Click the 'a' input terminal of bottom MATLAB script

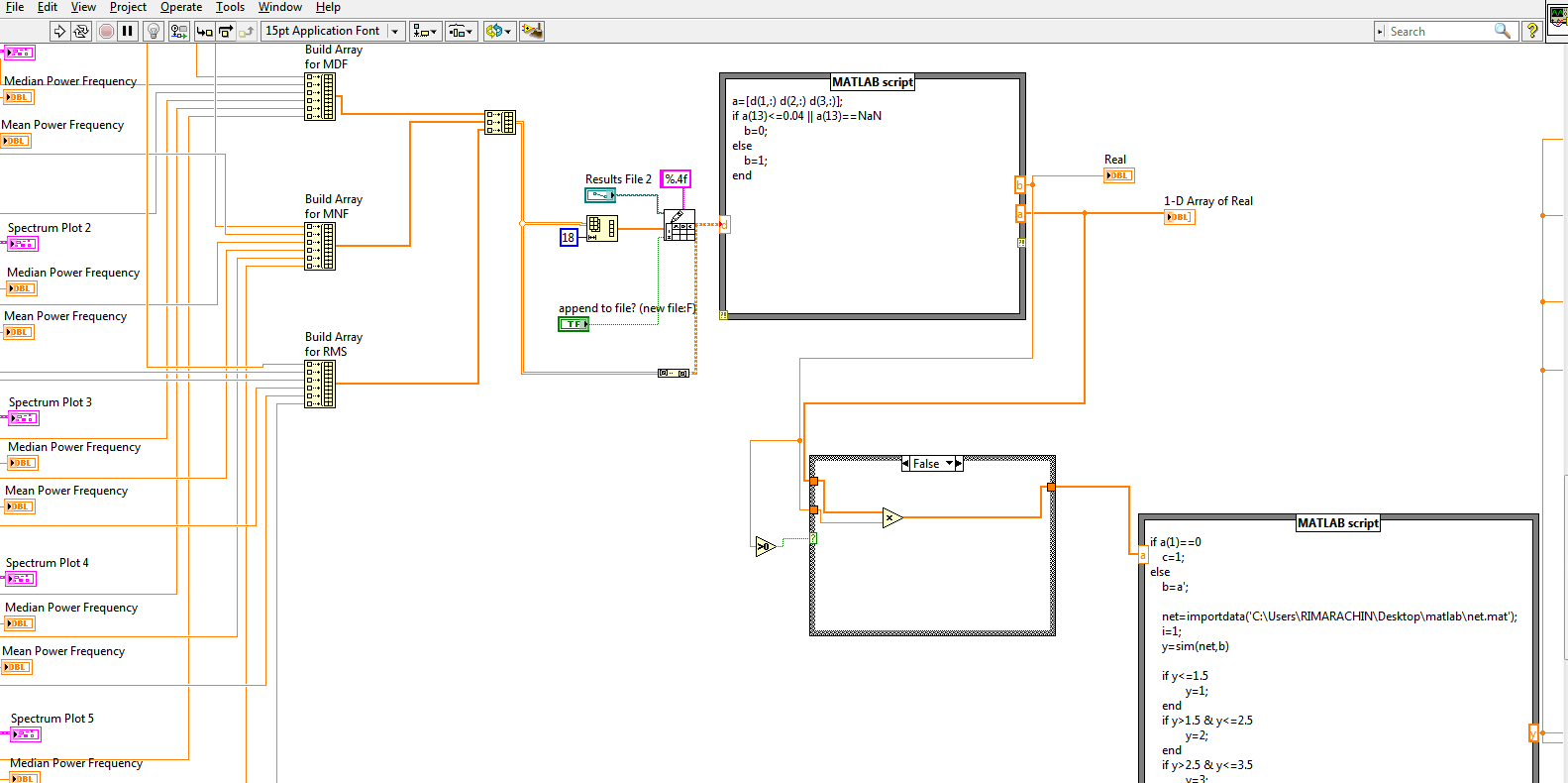pyautogui.click(x=1143, y=555)
